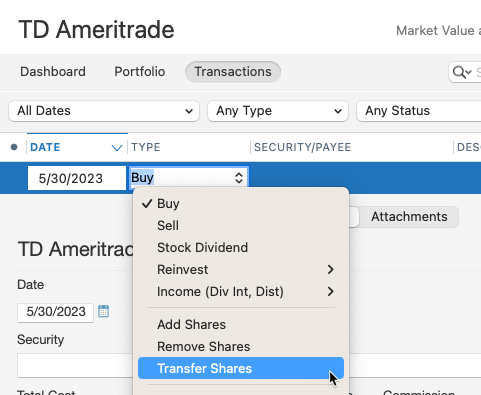Open the All Dates filter dropdown
481x395 pixels.
pyautogui.click(x=104, y=111)
